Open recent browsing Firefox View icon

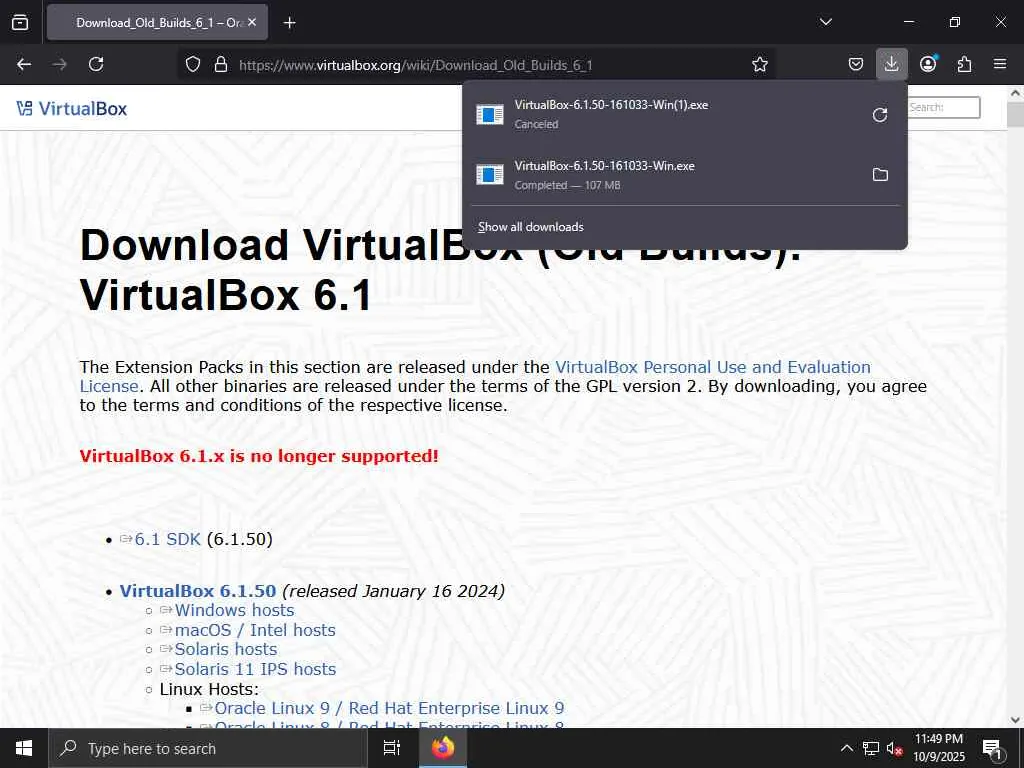tap(20, 22)
